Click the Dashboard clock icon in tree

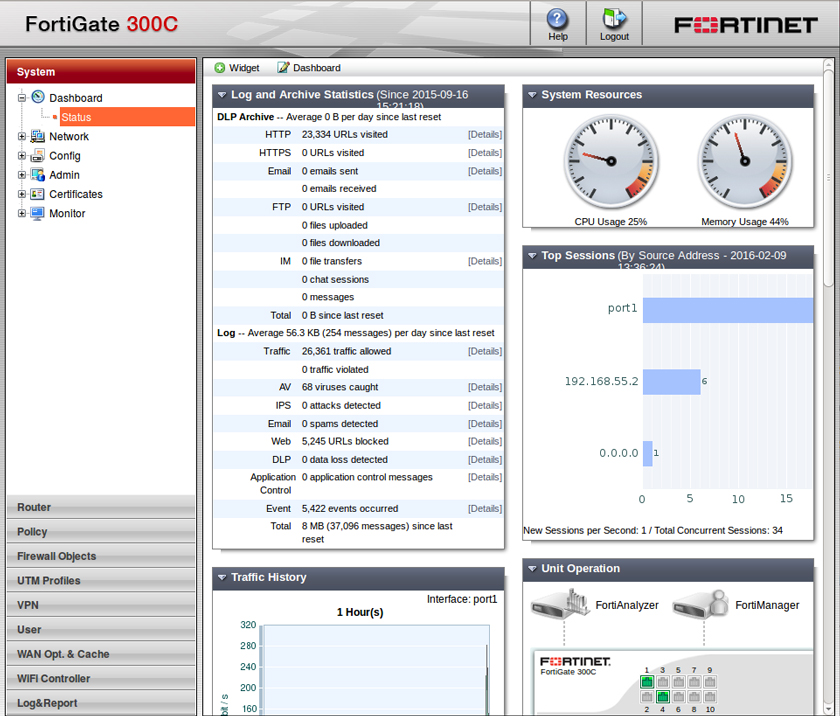click(x=38, y=97)
